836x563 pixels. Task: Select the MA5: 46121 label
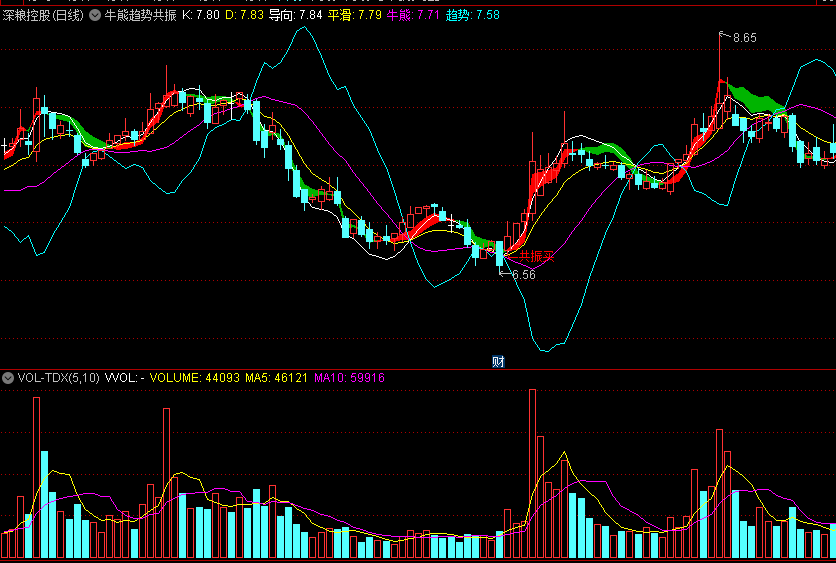coord(276,378)
